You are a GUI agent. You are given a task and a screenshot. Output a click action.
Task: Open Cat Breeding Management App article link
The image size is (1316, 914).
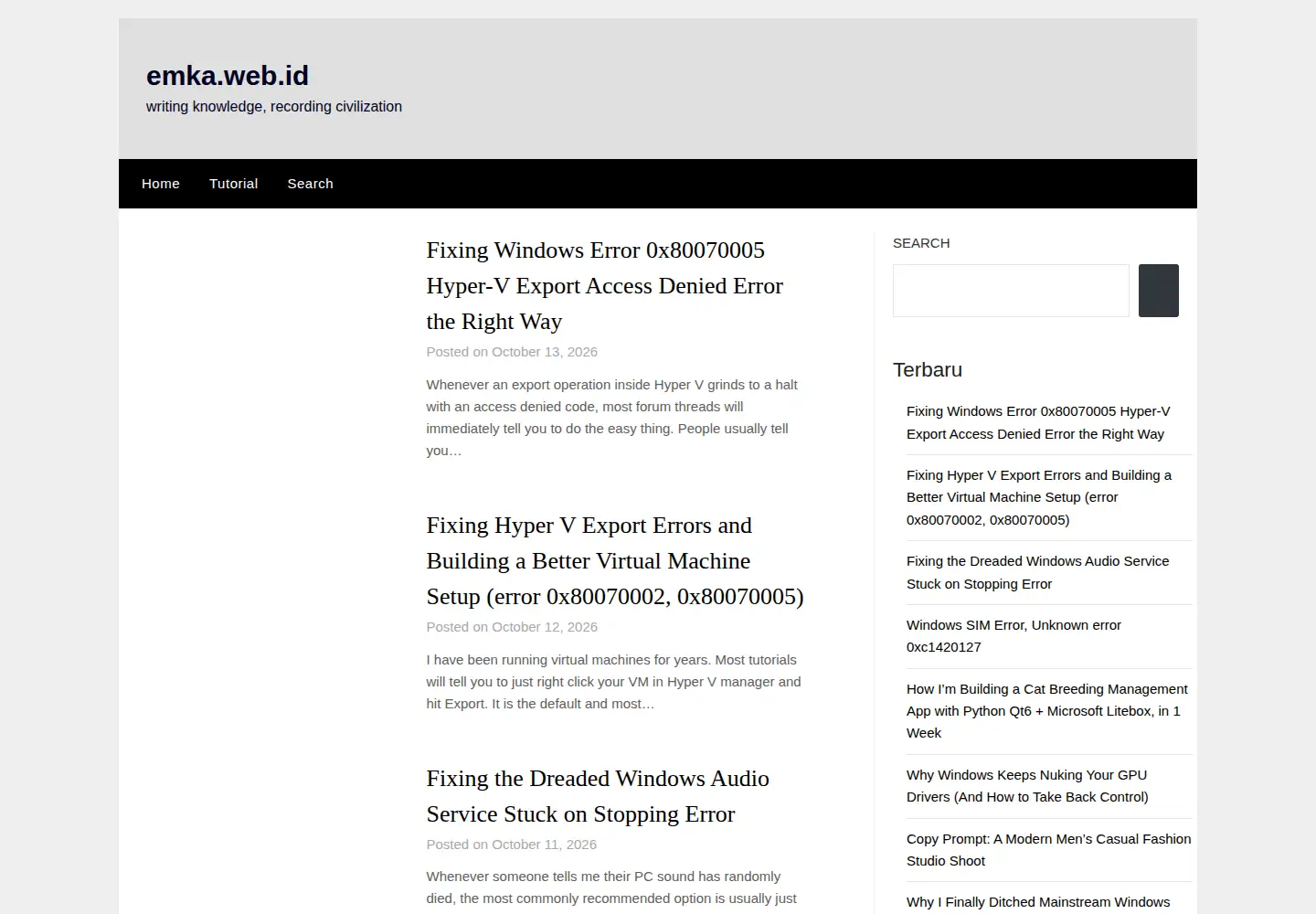pos(1047,711)
